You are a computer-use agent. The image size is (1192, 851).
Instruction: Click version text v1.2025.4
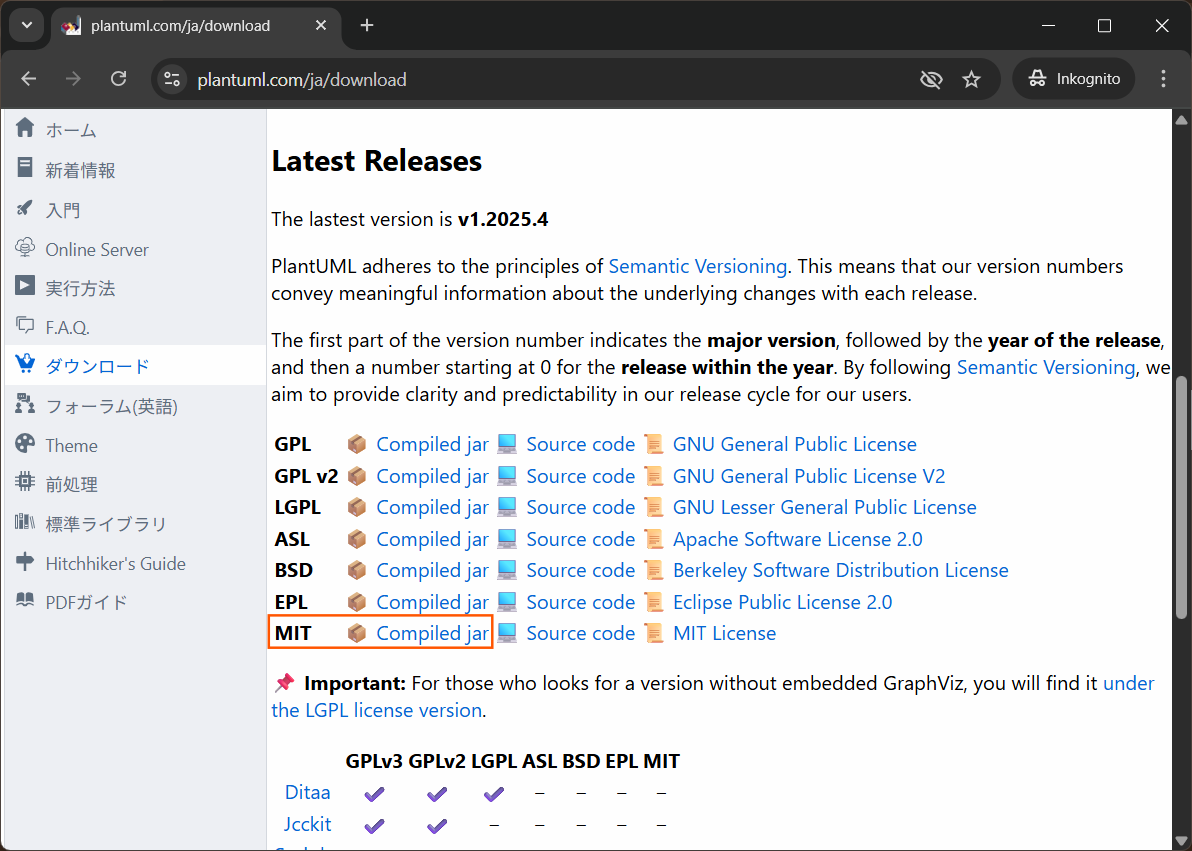502,220
